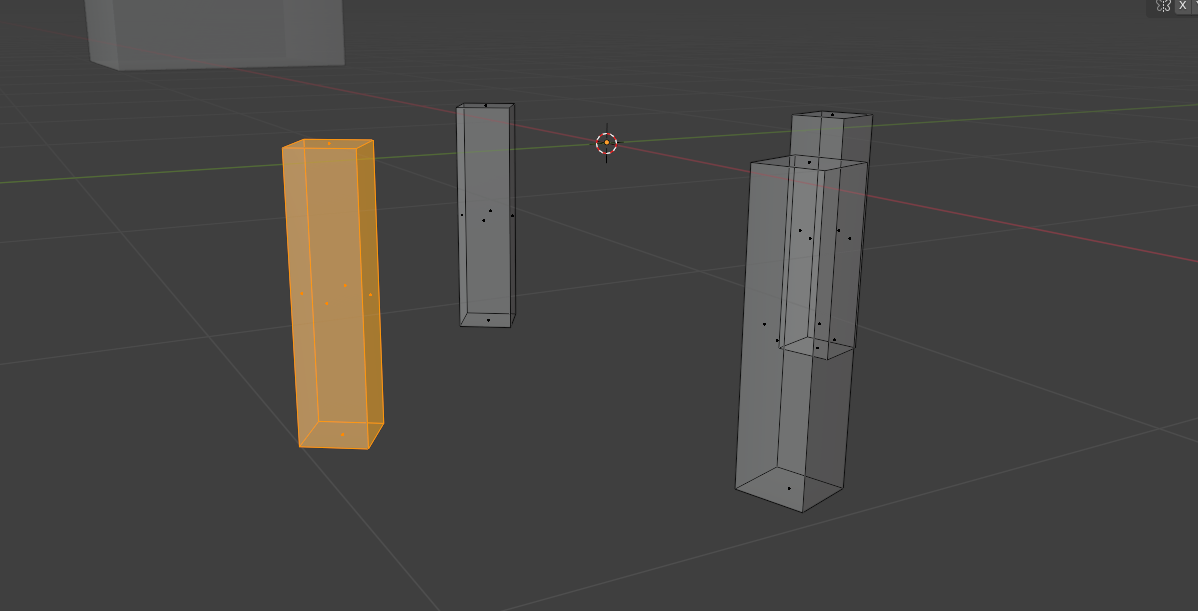This screenshot has width=1198, height=611.
Task: Select the large gray cube in the background
Action: 214,33
